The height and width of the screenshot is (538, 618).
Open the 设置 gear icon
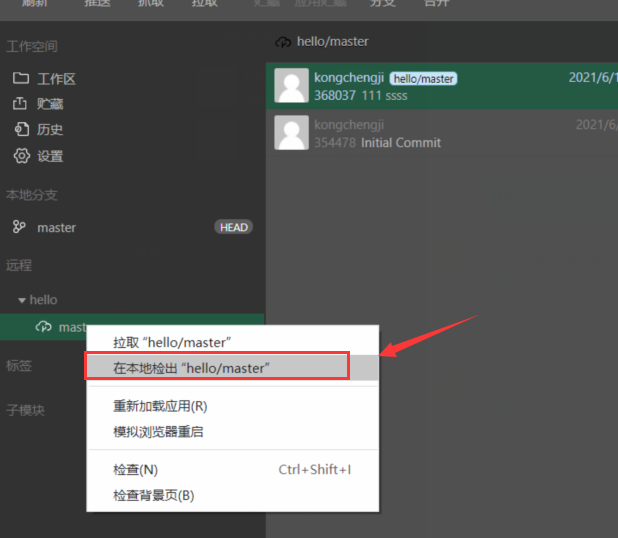coord(21,156)
